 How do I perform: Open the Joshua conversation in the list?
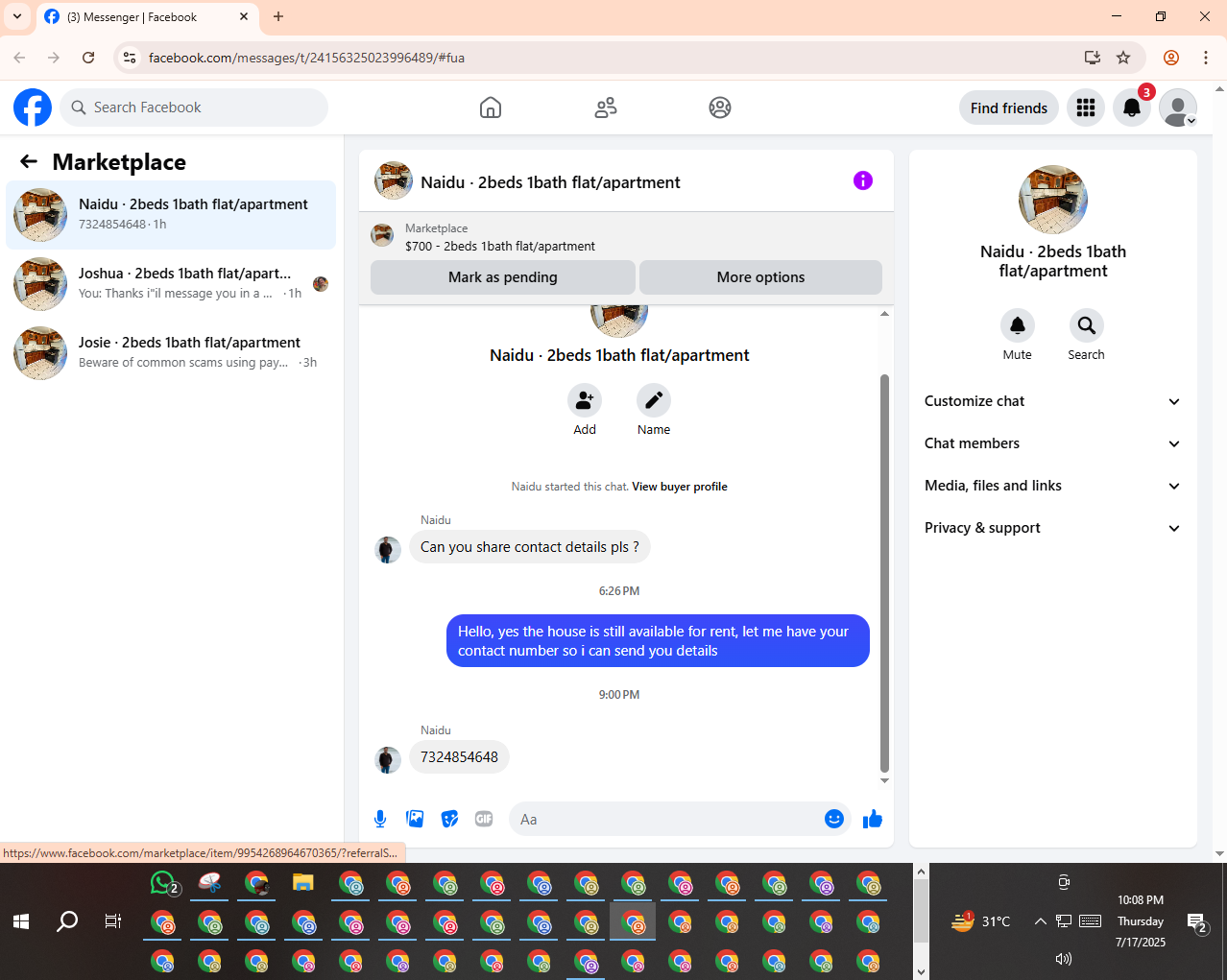171,284
